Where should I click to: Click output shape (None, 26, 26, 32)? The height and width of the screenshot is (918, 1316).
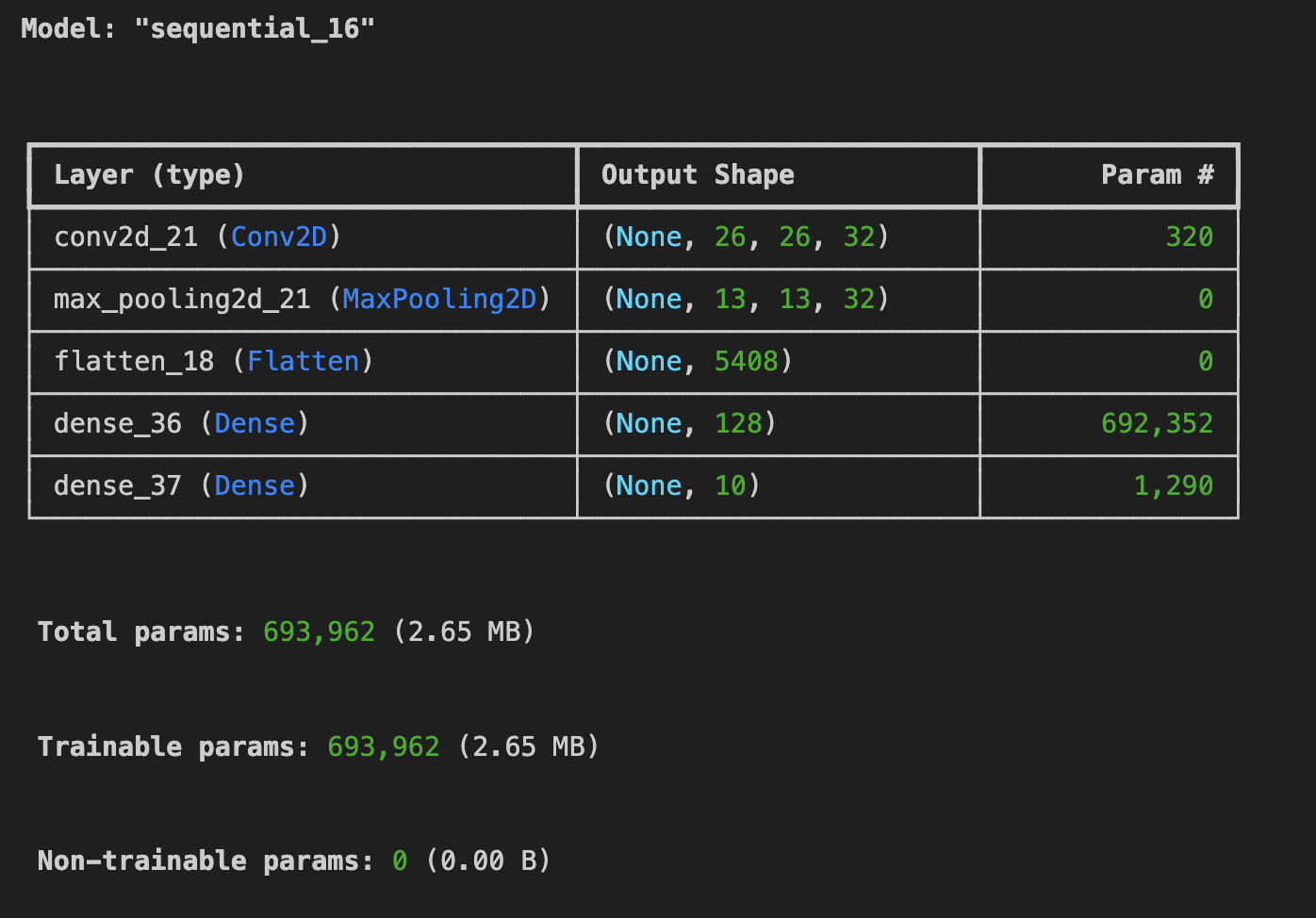point(746,237)
